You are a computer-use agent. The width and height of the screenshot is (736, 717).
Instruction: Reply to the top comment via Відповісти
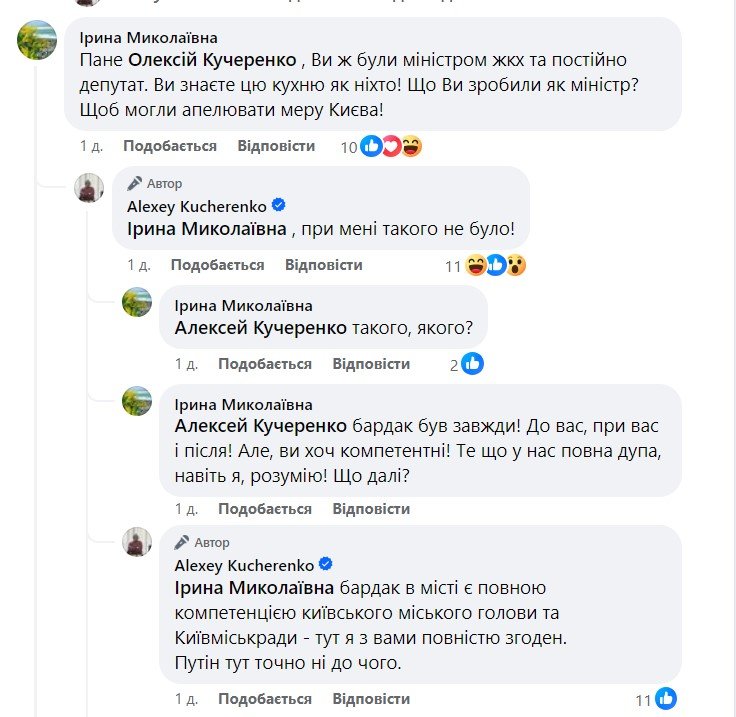click(276, 146)
